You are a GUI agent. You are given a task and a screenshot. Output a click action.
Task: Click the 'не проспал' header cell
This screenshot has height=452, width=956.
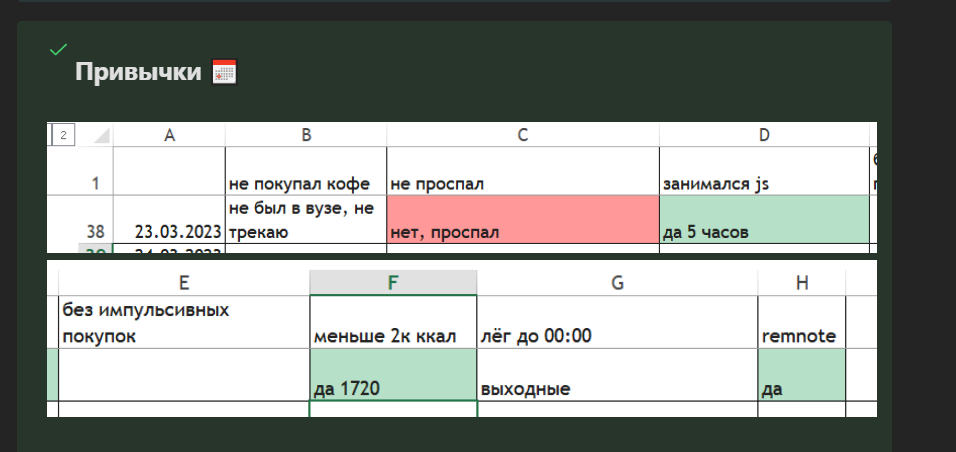[x=523, y=171]
